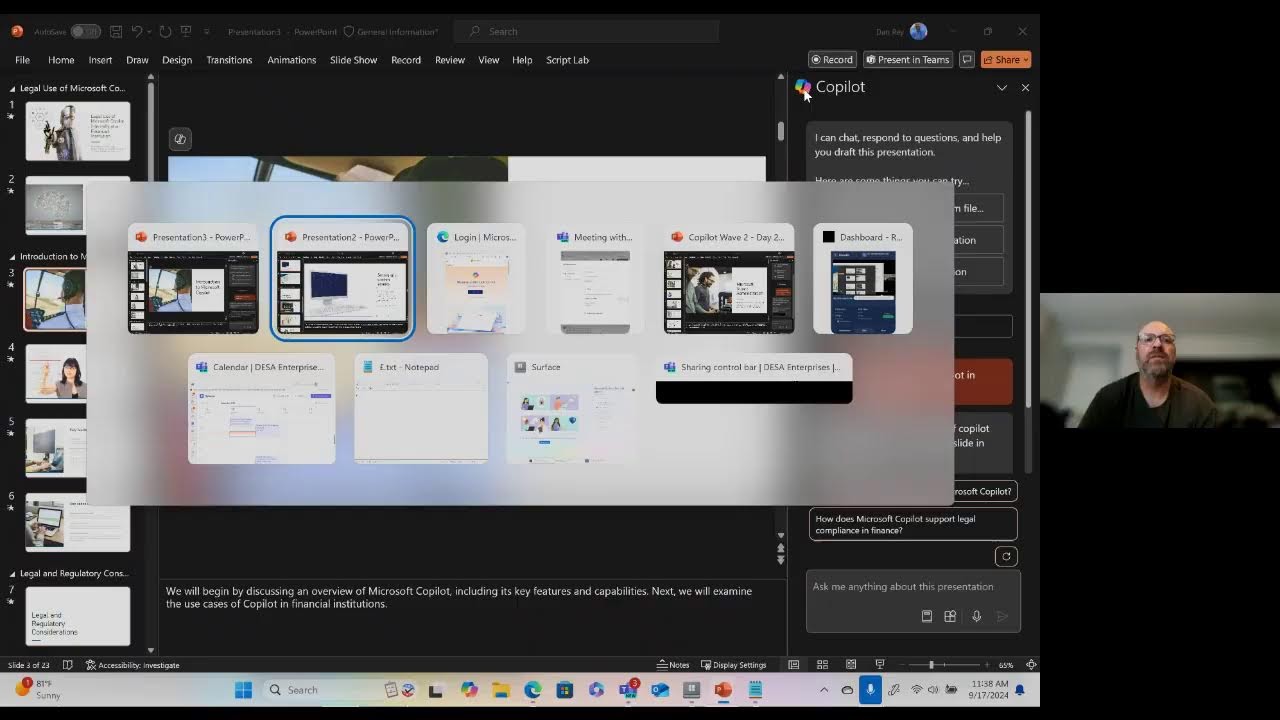This screenshot has height=720, width=1280.
Task: Toggle the AutoSave switch
Action: point(86,31)
